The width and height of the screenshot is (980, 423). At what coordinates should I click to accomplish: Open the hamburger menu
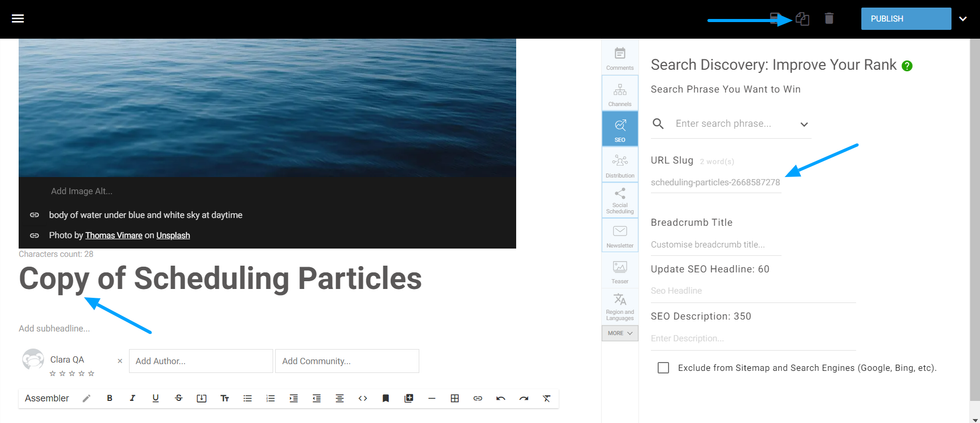click(18, 18)
